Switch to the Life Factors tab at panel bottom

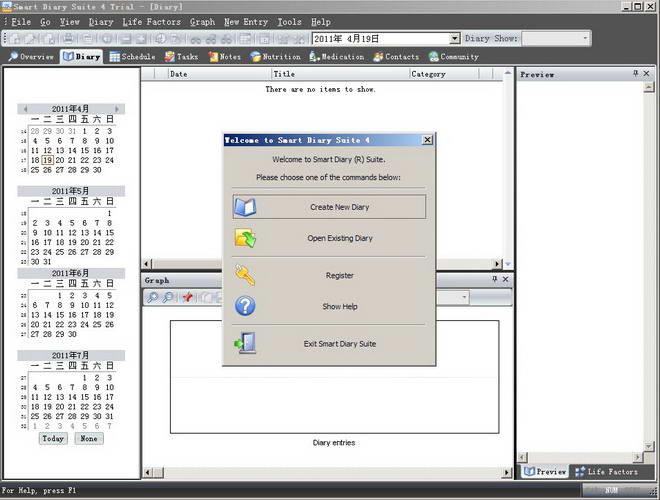pyautogui.click(x=607, y=472)
